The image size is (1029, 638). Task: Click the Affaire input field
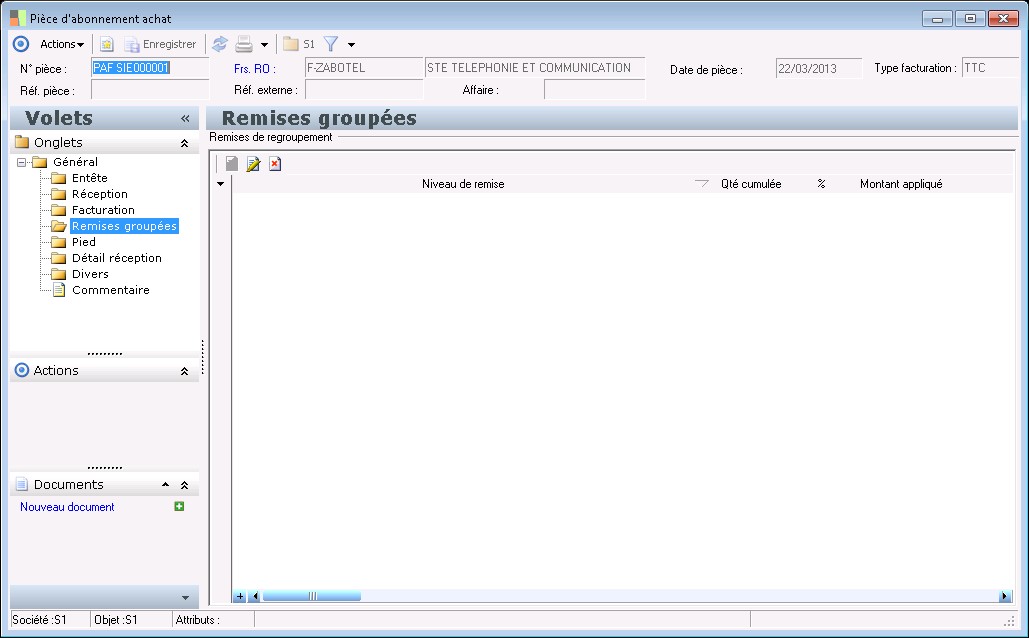[x=595, y=90]
